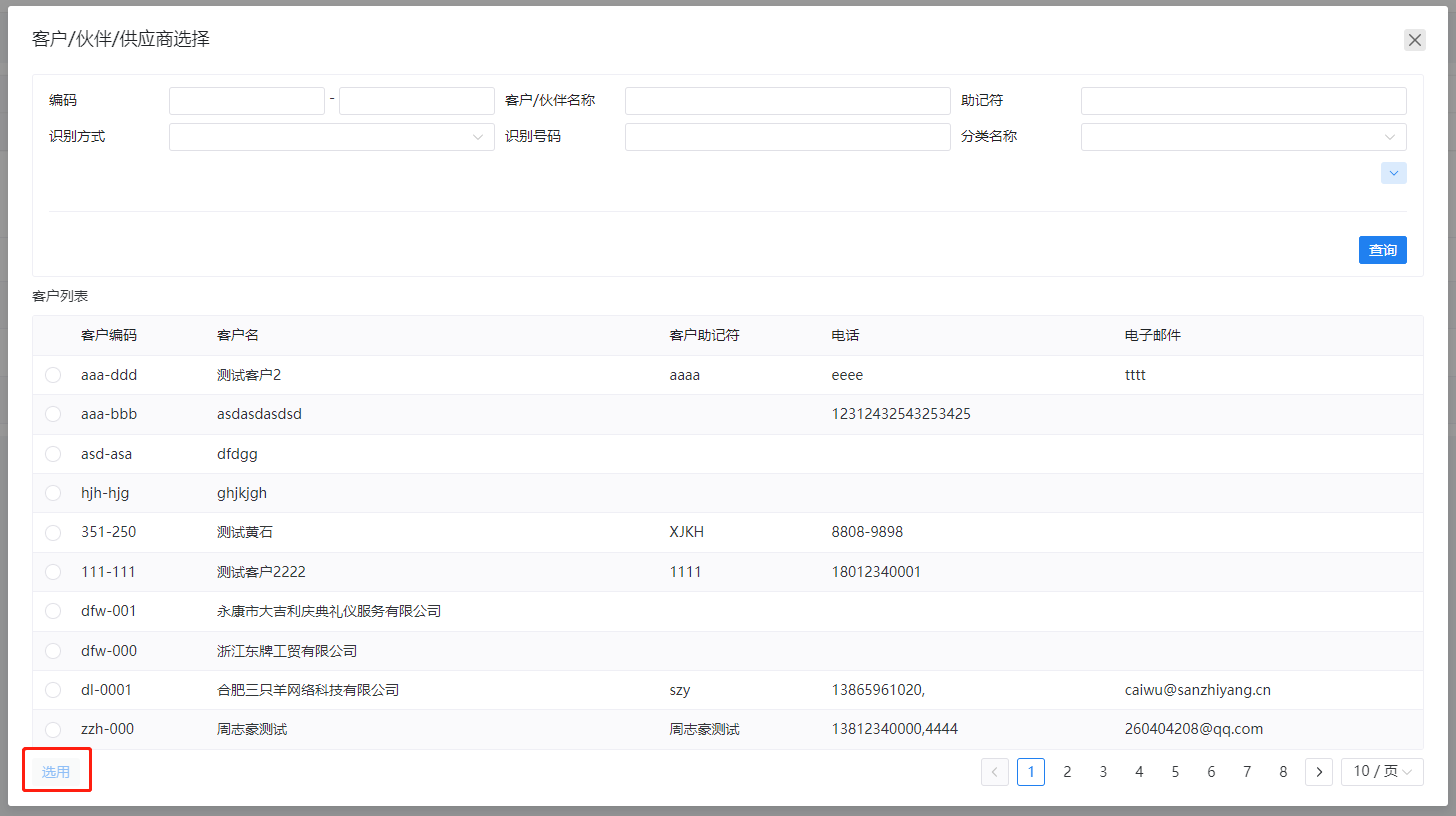Click 合肥三只羊网络科技有限公司 row
Image resolution: width=1456 pixels, height=816 pixels.
coord(728,690)
